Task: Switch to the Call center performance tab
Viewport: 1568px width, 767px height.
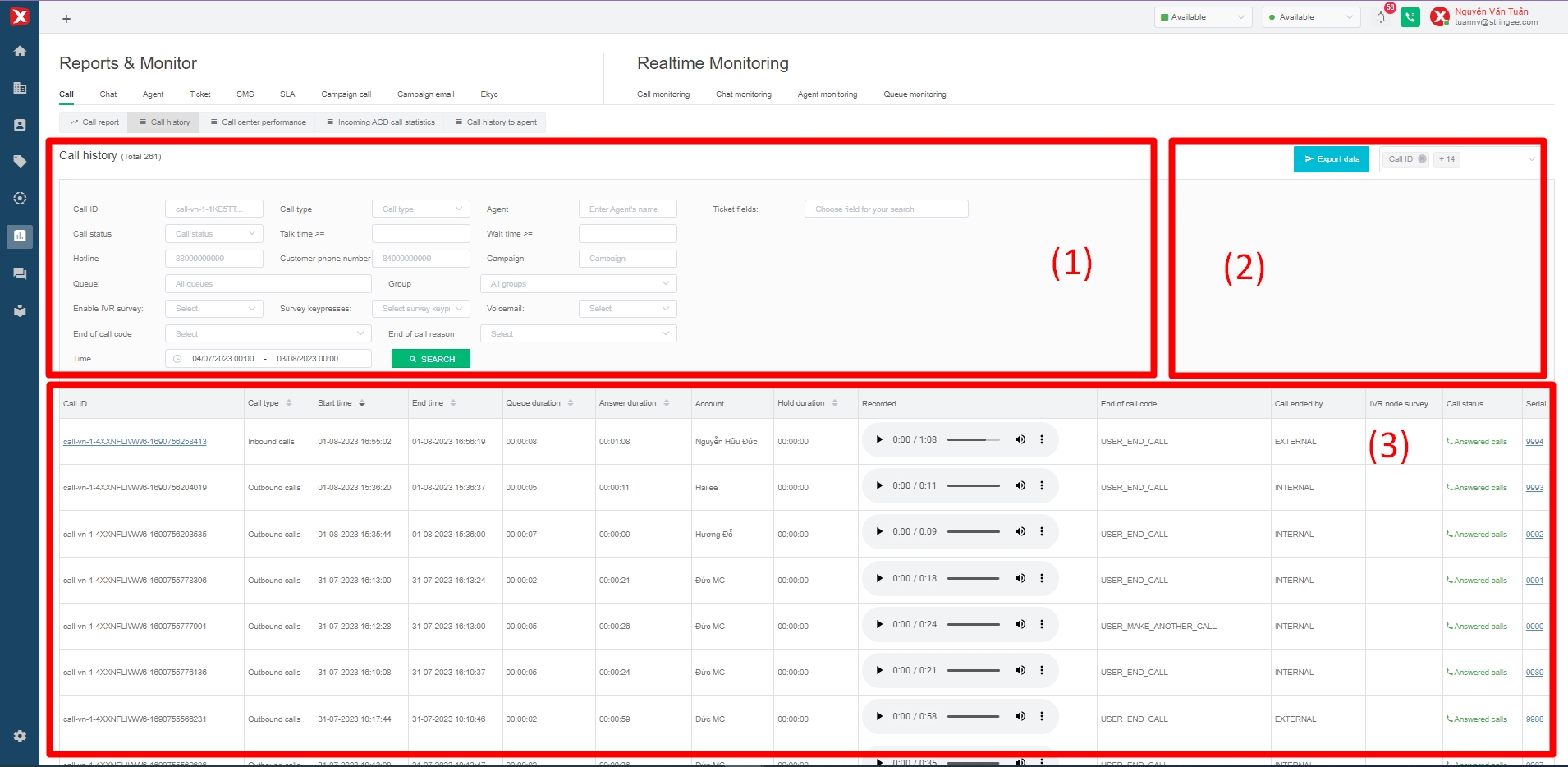Action: tap(258, 122)
